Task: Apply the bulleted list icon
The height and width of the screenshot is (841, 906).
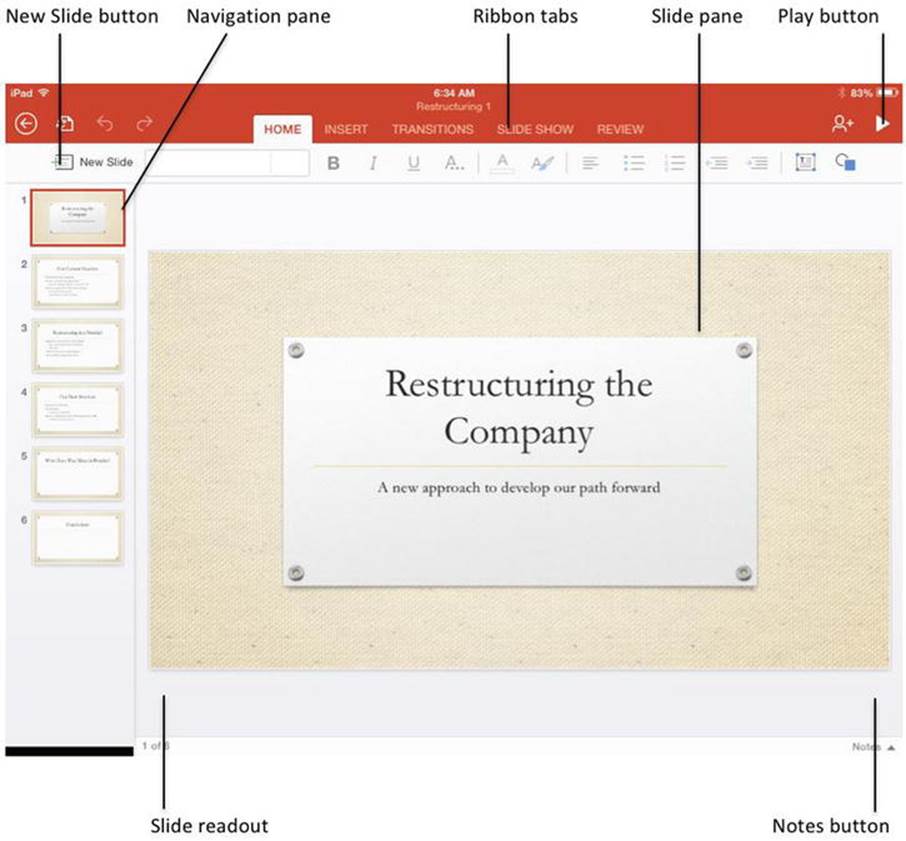Action: point(634,163)
